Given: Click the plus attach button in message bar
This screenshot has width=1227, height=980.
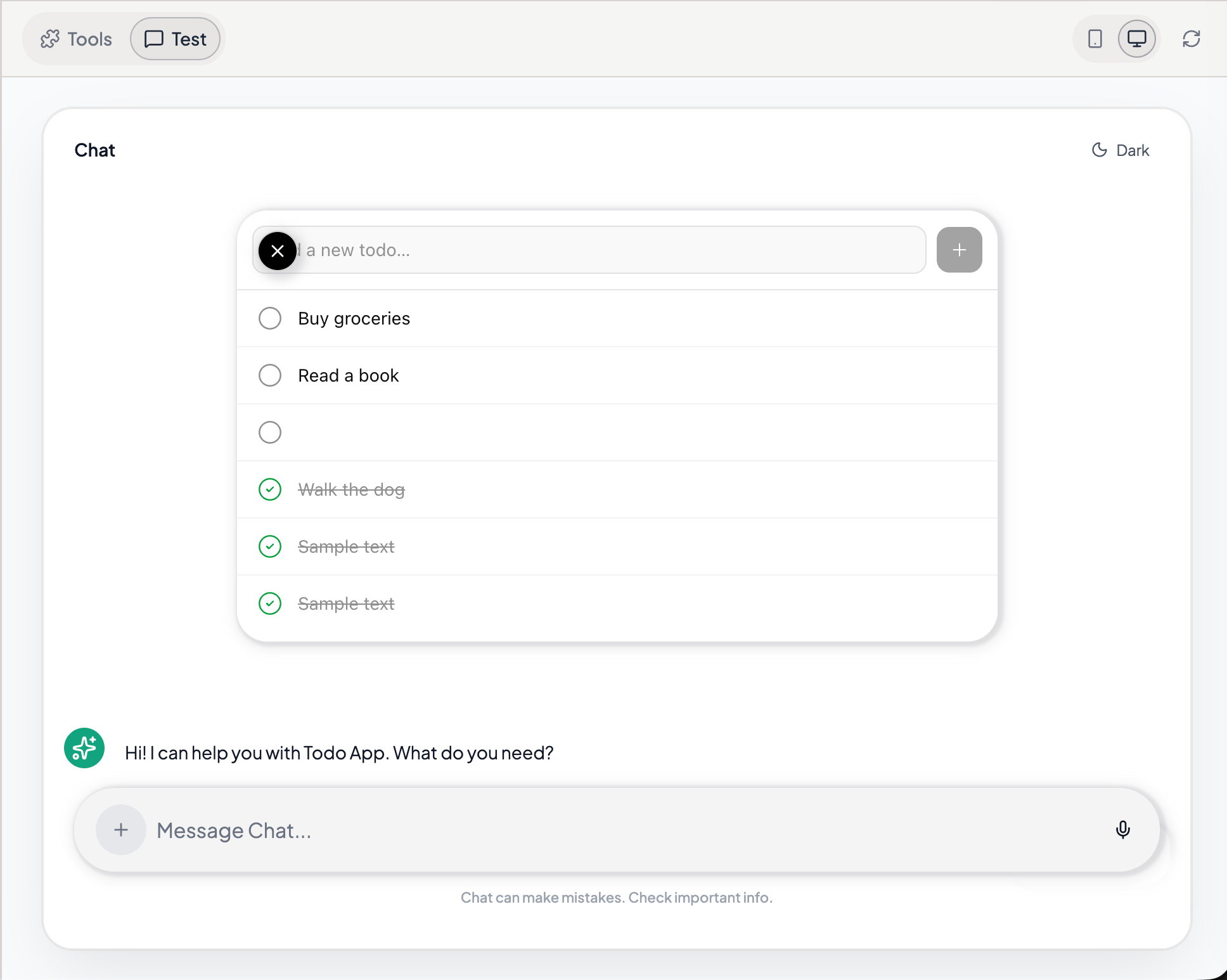Looking at the screenshot, I should [x=121, y=830].
